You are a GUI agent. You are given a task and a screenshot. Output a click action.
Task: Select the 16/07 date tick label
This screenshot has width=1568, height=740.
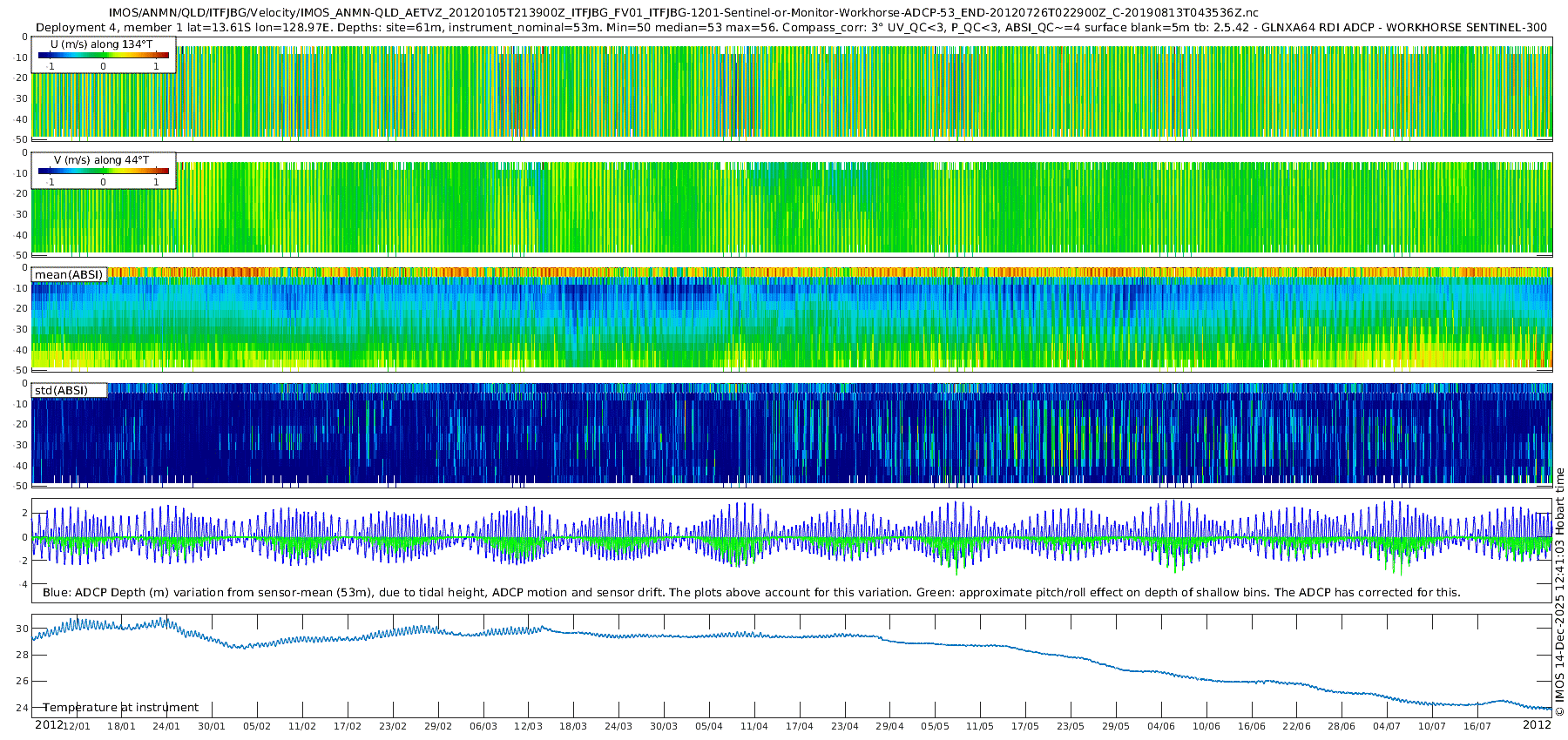[x=1477, y=726]
